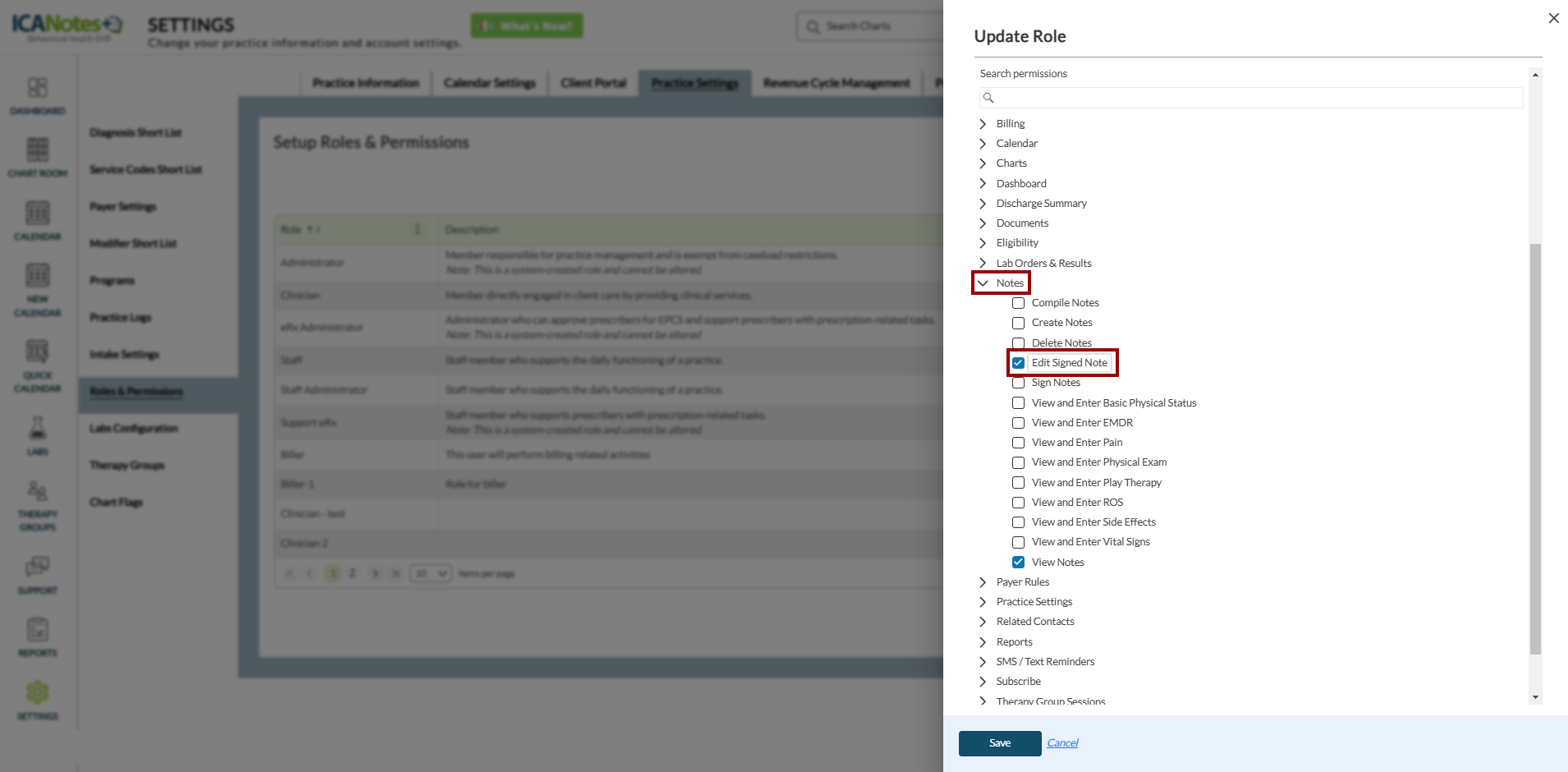Close the Update Role panel
This screenshot has width=1568, height=772.
click(x=1553, y=18)
